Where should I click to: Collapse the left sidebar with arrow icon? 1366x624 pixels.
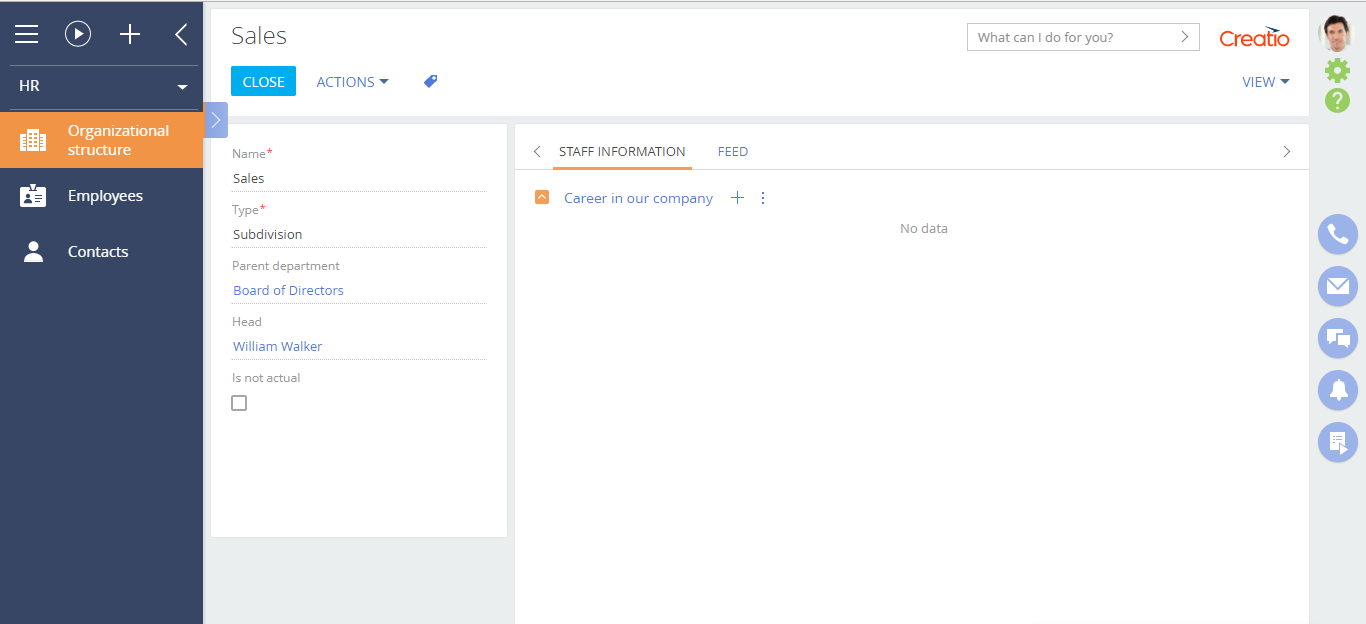click(x=181, y=35)
